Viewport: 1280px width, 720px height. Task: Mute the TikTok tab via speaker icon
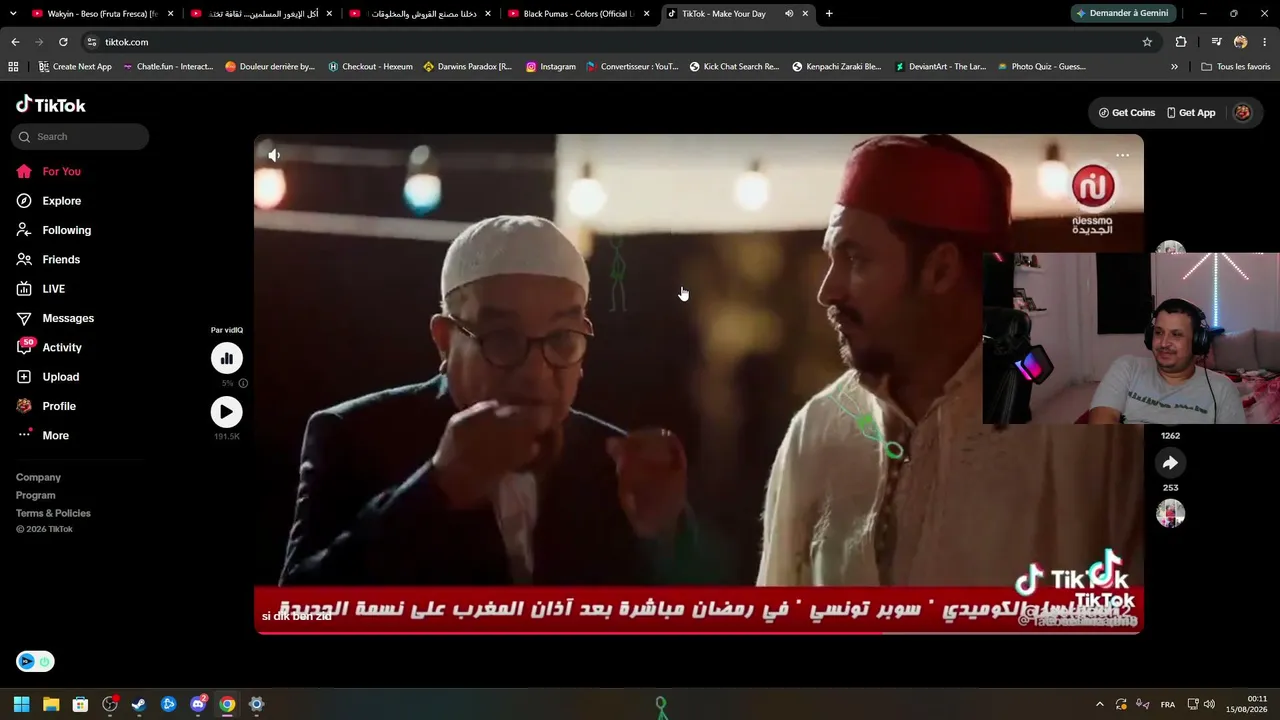pos(789,14)
